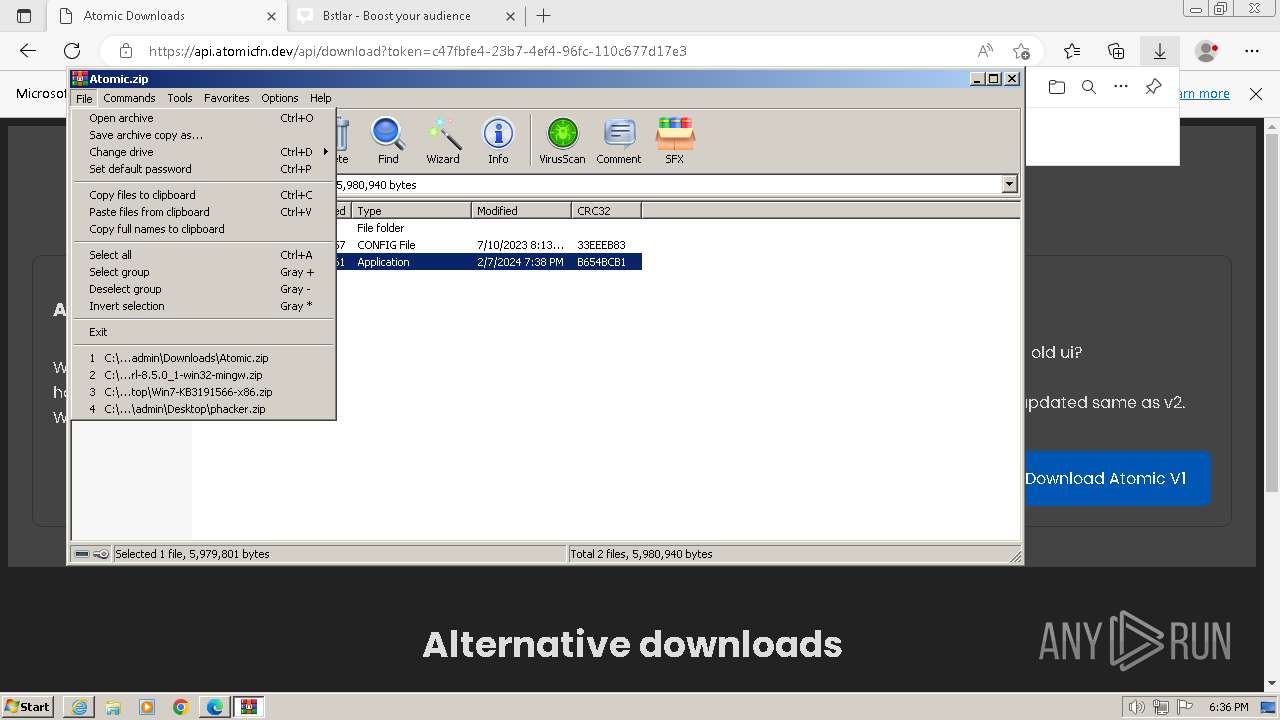Follow the Learn more link
Screen dimensions: 1280x720
1204,94
